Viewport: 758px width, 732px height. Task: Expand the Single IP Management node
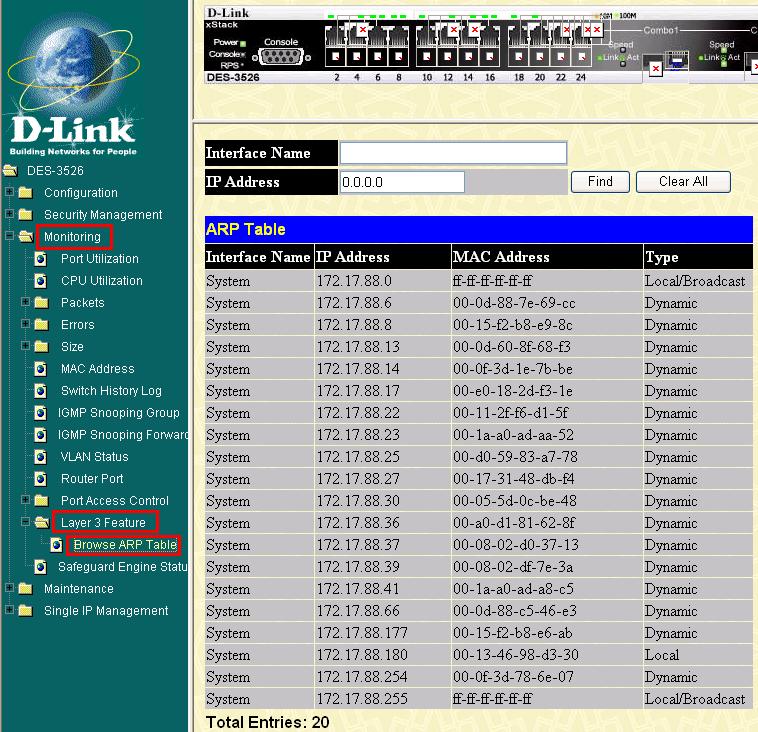[9, 610]
